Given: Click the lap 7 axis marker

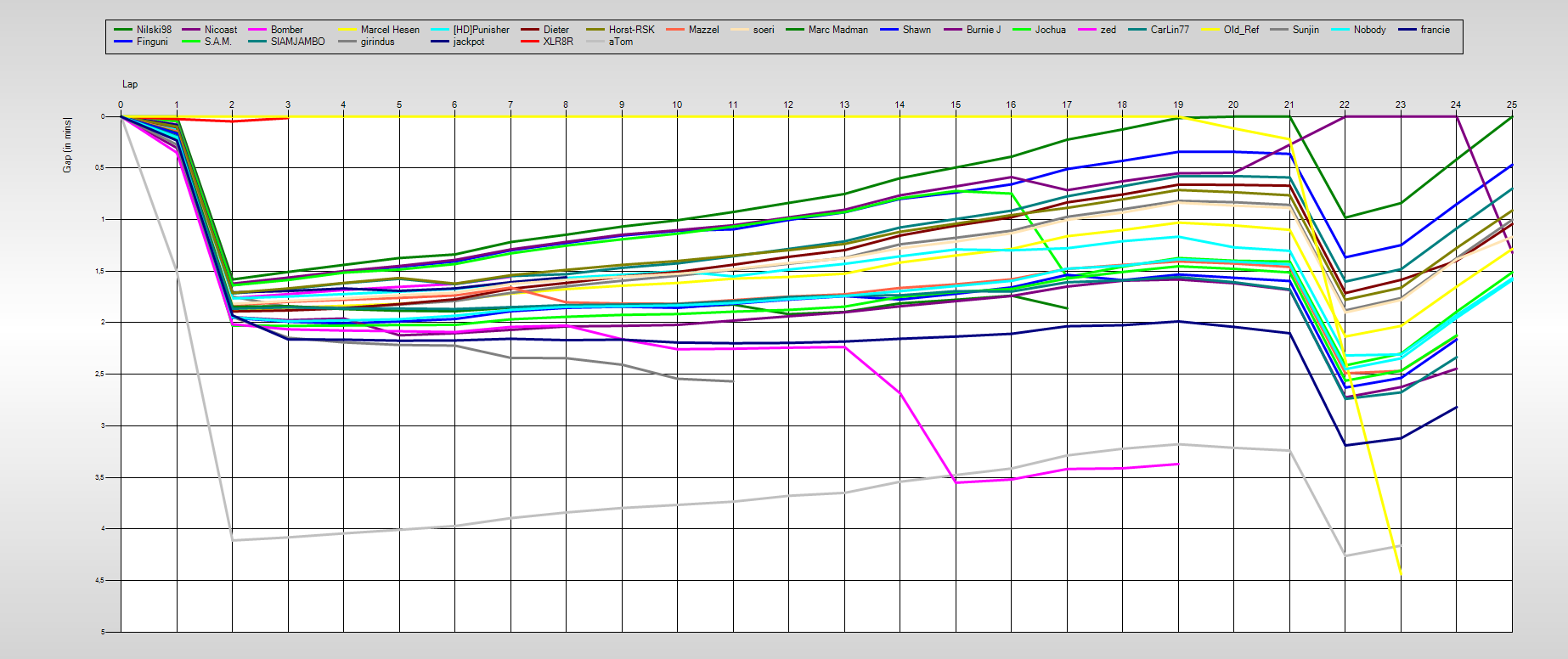Looking at the screenshot, I should (510, 104).
